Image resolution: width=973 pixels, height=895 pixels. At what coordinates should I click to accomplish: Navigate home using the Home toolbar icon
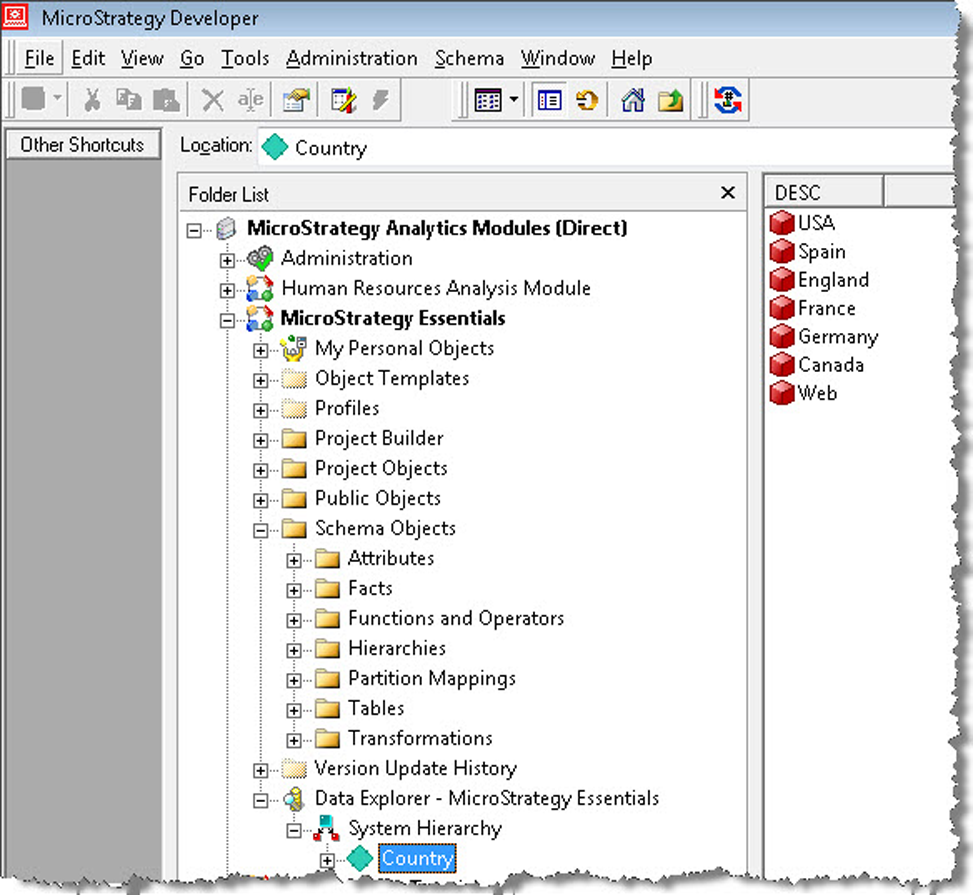point(634,99)
